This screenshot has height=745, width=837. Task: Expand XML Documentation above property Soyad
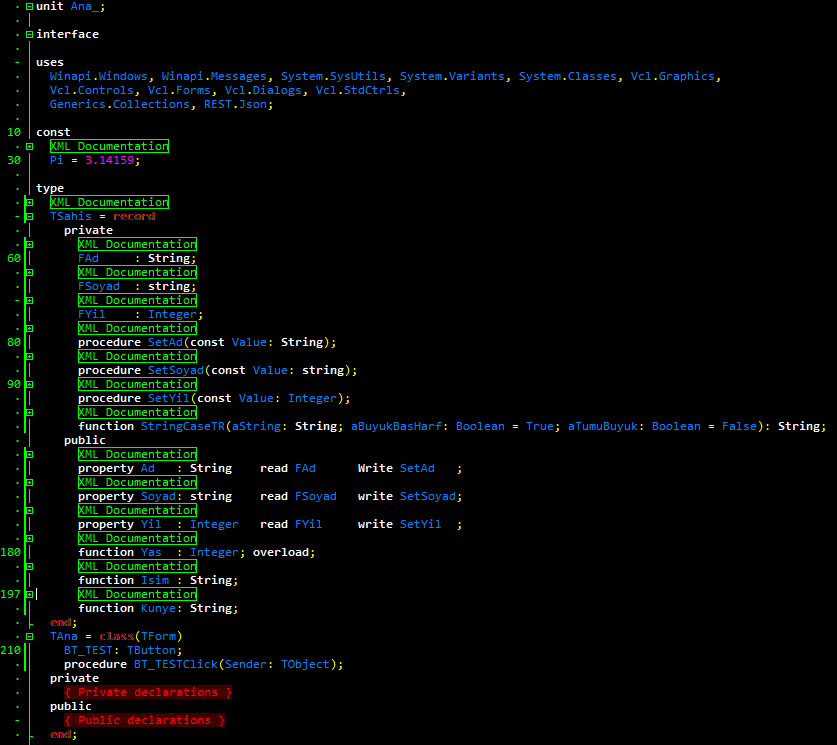[x=30, y=482]
